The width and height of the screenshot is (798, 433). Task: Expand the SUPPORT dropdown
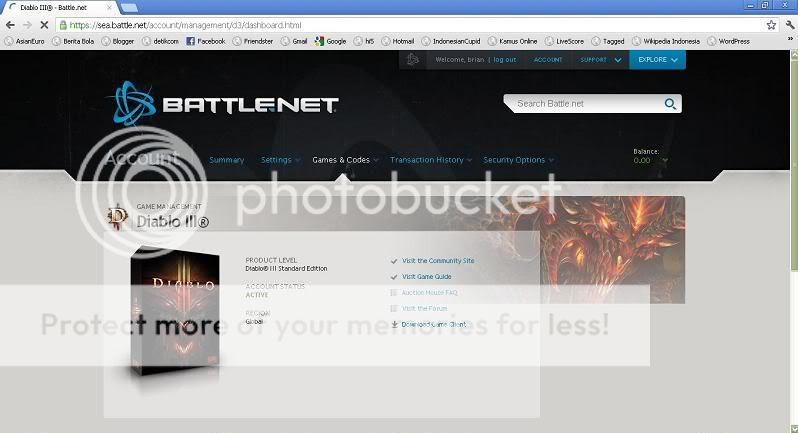tap(601, 60)
